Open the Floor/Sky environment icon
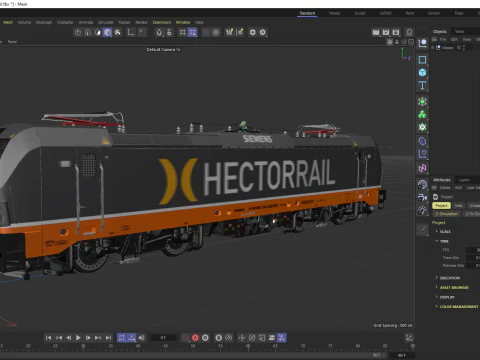This screenshot has height=360, width=480. point(422,184)
